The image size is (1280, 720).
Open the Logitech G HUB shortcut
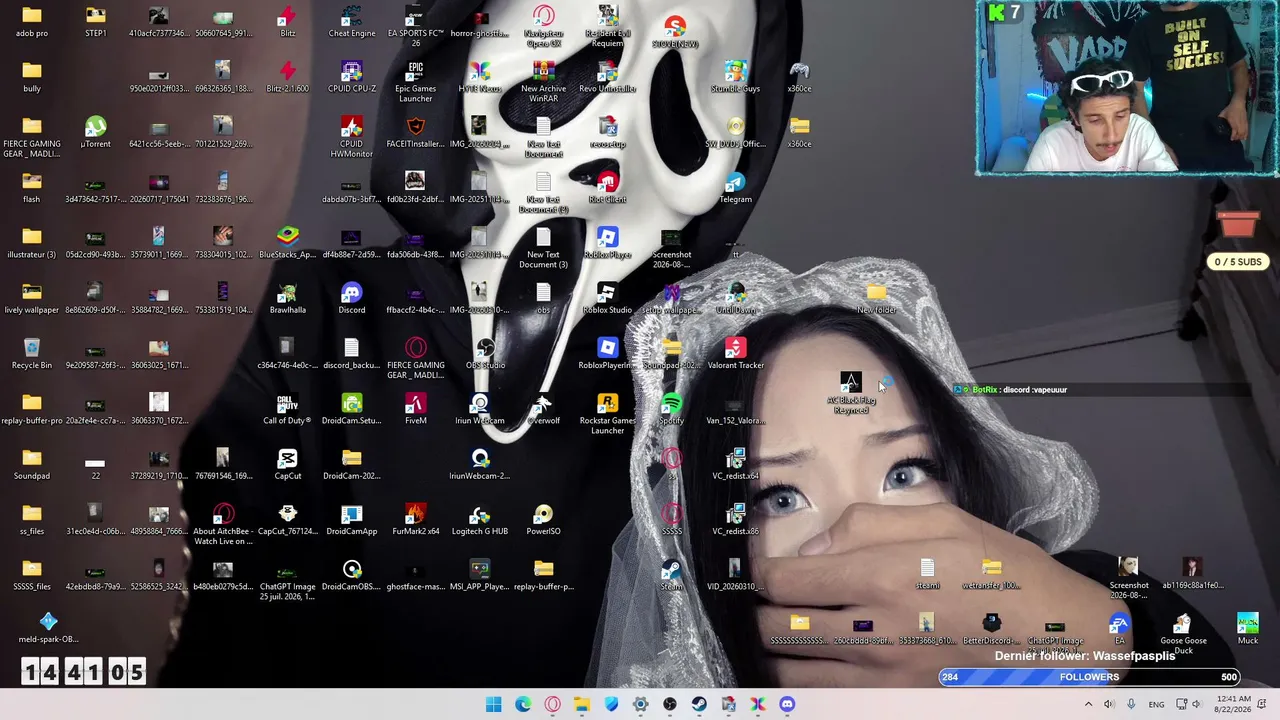(x=479, y=519)
